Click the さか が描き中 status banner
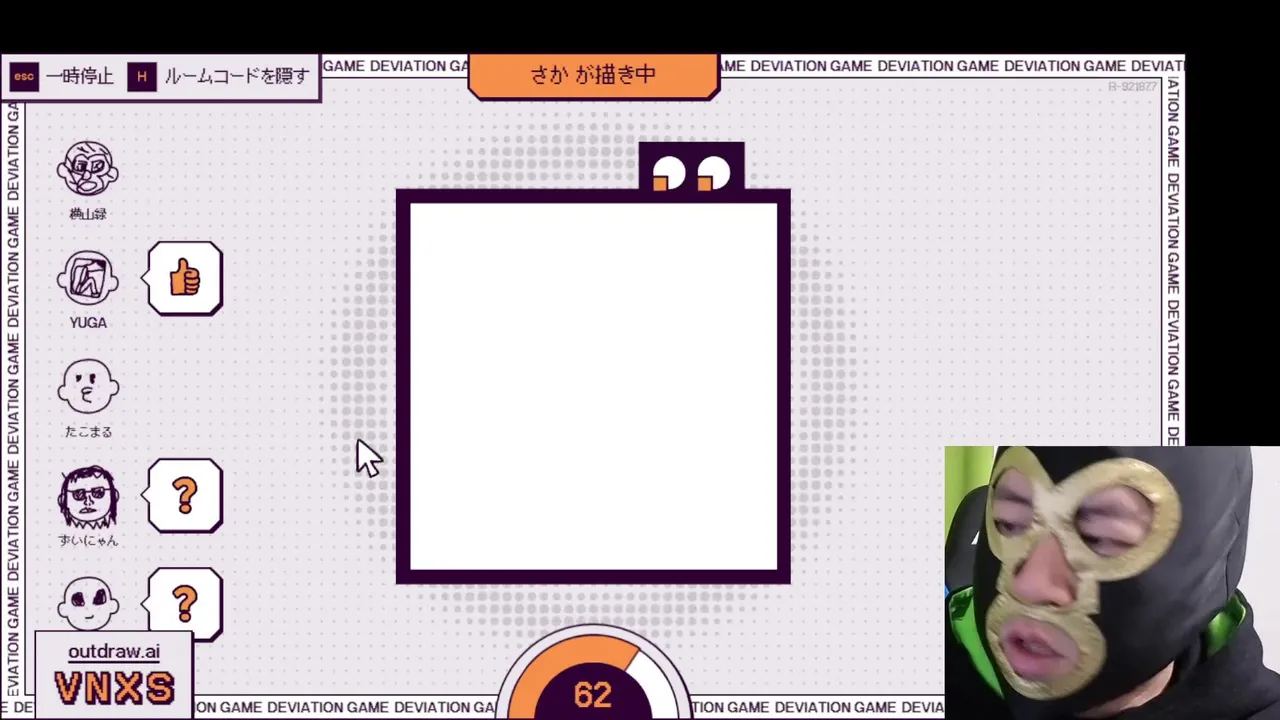 point(594,76)
